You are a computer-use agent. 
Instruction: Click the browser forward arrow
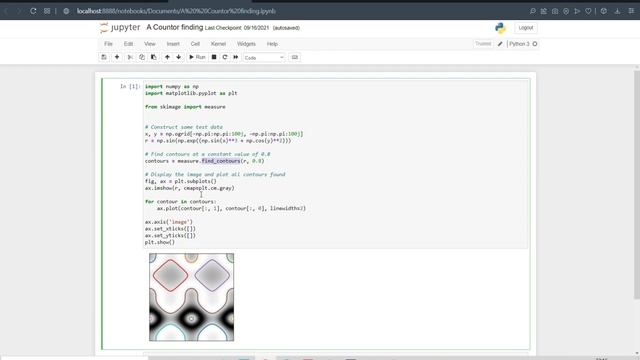(x=19, y=11)
